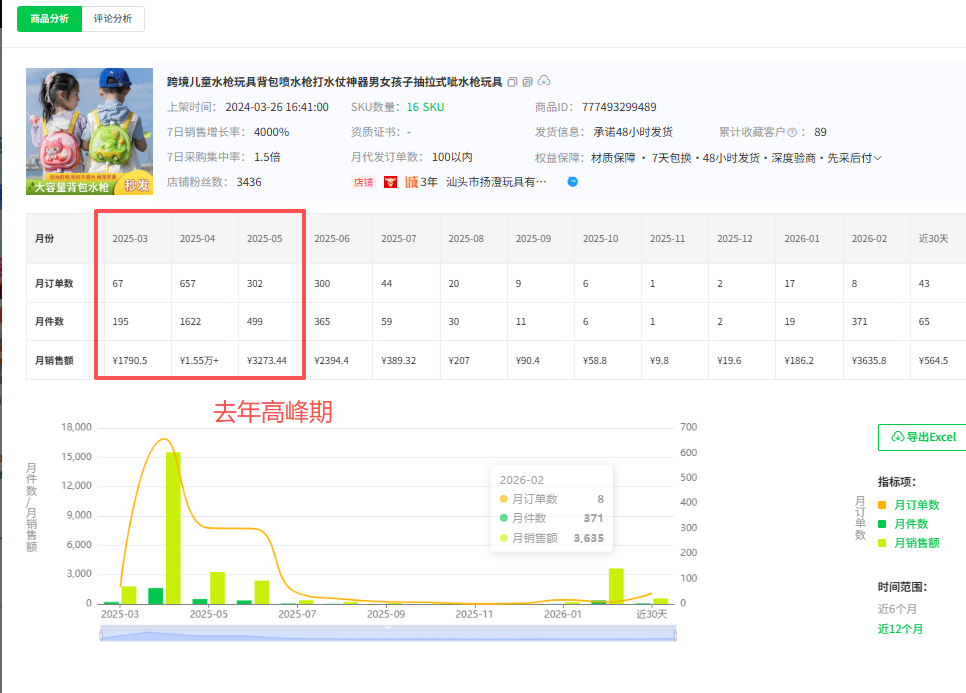This screenshot has width=966, height=693.
Task: Switch to the 评论分析 tab
Action: coord(113,18)
